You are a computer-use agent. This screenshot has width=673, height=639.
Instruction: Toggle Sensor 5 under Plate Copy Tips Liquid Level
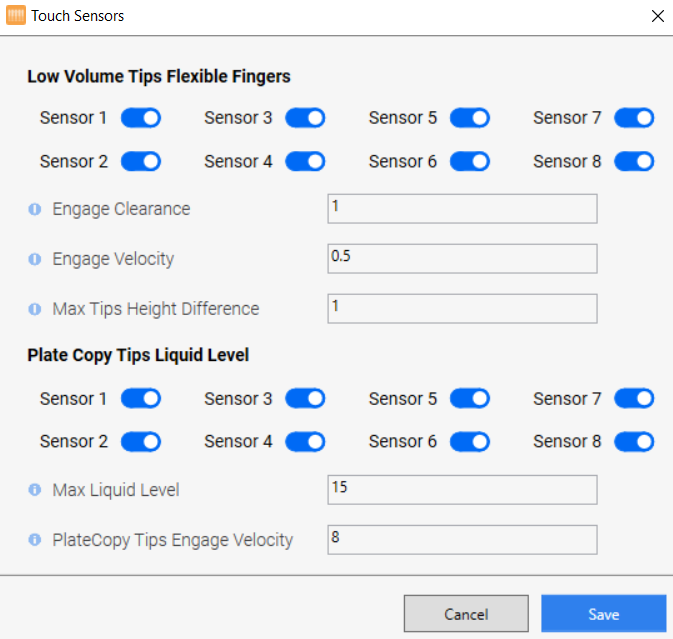(469, 399)
